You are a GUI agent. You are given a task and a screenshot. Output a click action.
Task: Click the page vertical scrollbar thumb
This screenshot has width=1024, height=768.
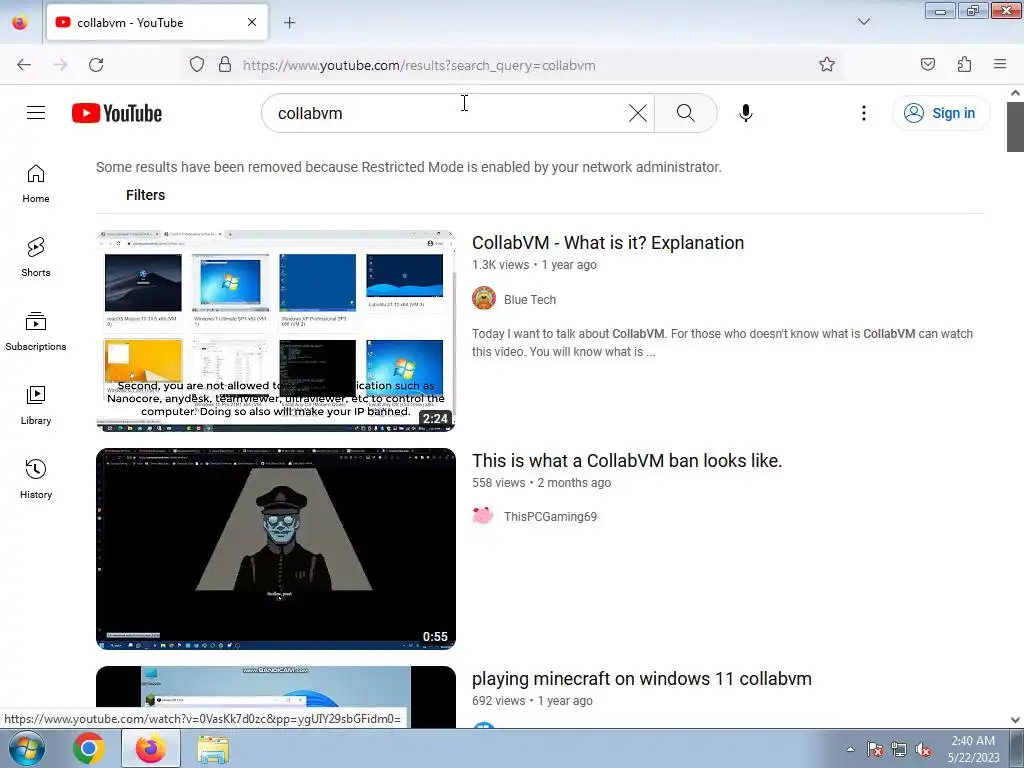point(1015,127)
